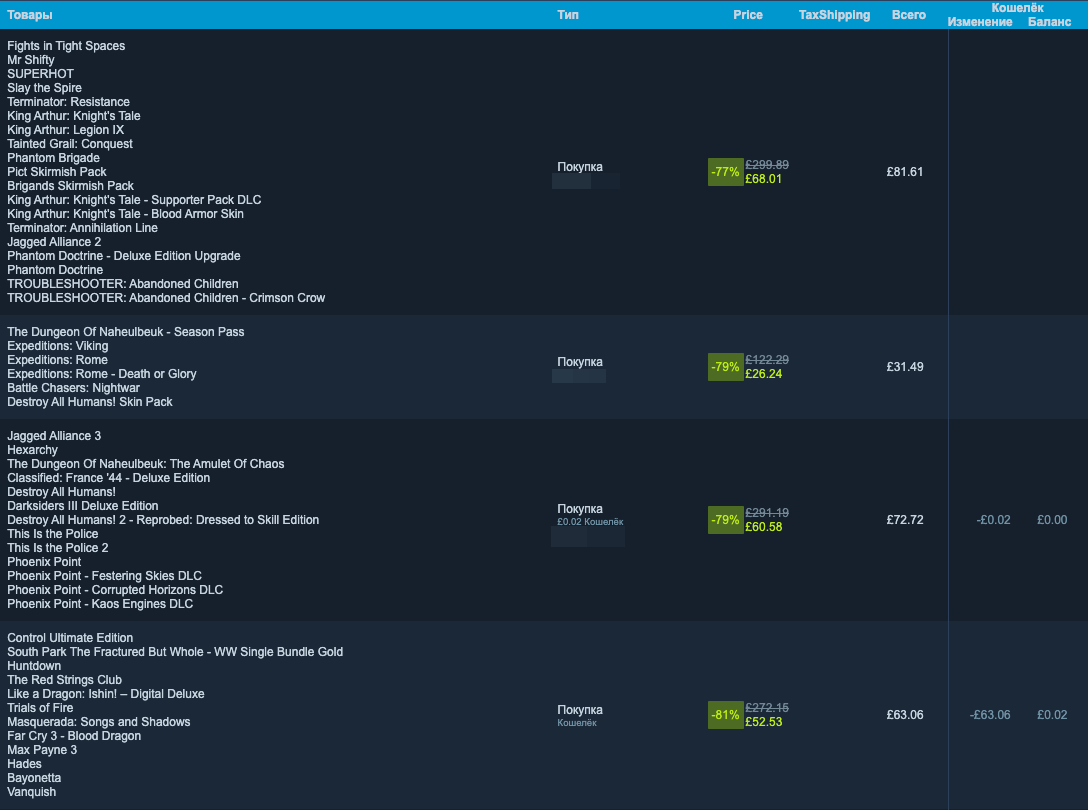Screen dimensions: 1088x810
Task: Click Terminator: Resistance entry
Action: 68,101
